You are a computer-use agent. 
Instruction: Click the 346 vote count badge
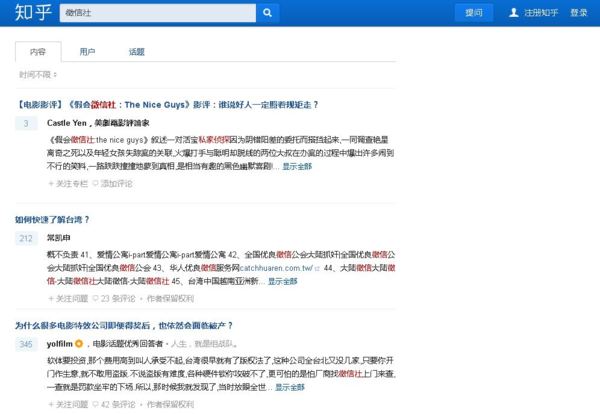tap(26, 344)
